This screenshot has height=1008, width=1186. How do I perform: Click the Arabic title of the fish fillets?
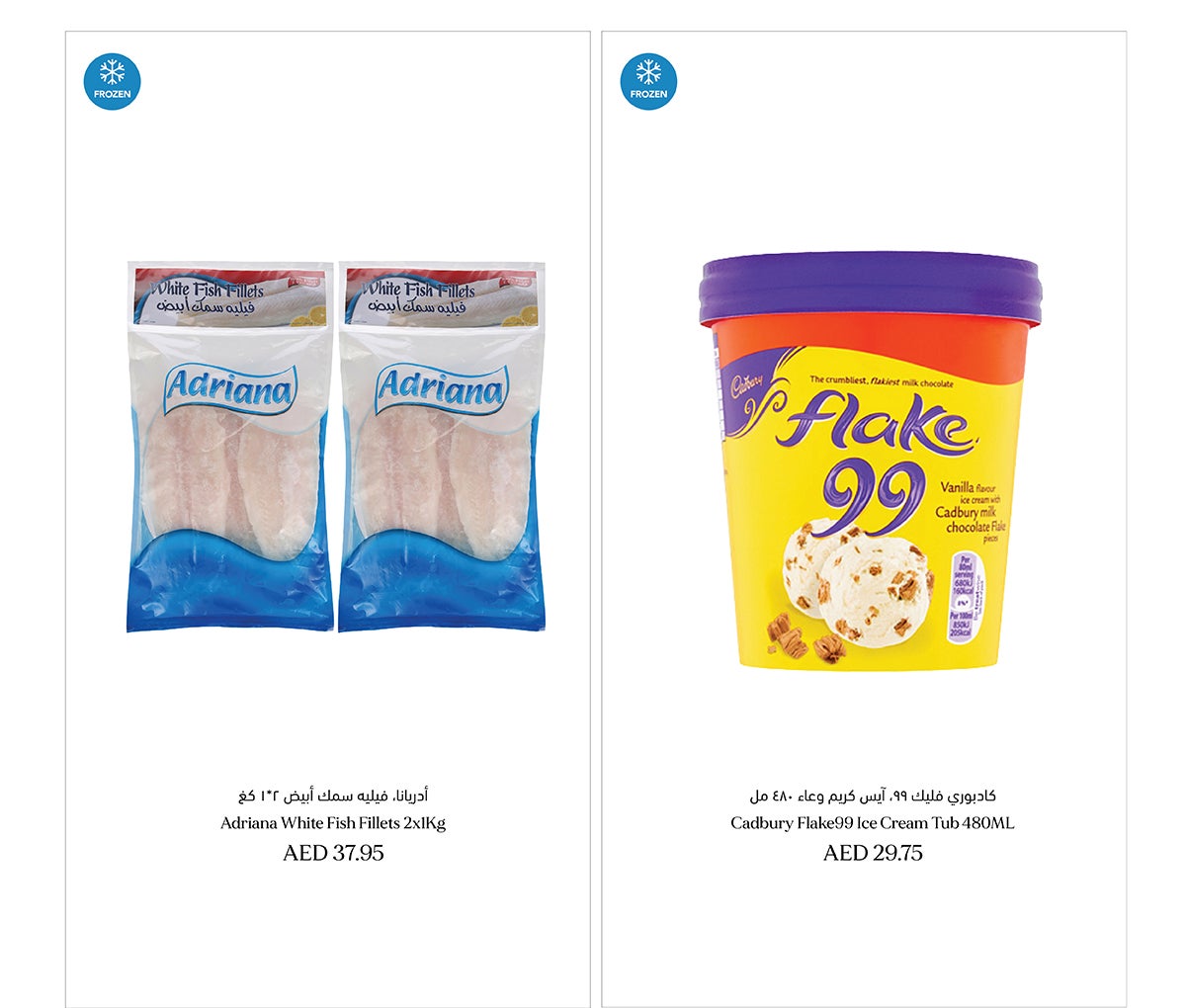333,796
